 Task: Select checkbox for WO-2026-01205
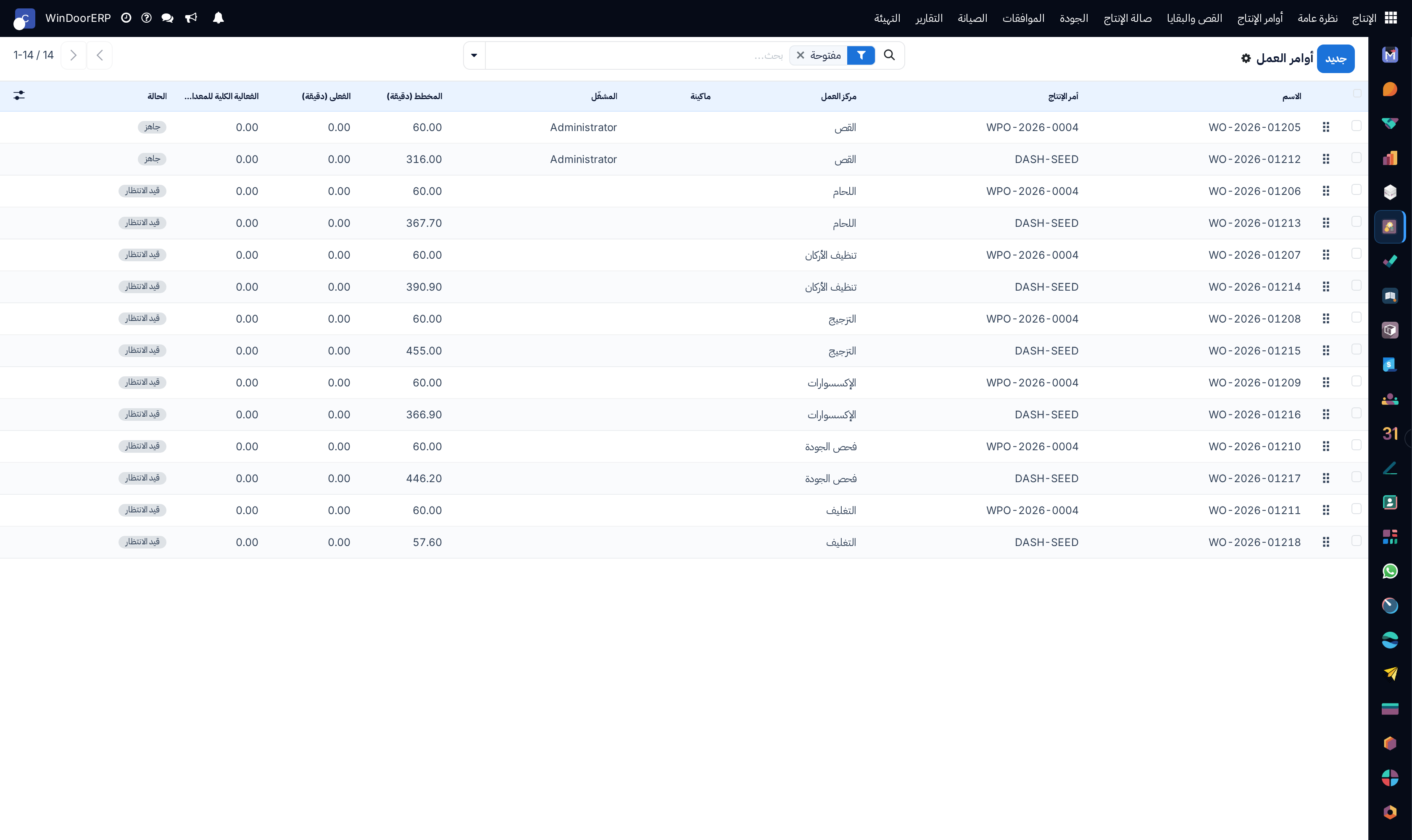point(1356,126)
